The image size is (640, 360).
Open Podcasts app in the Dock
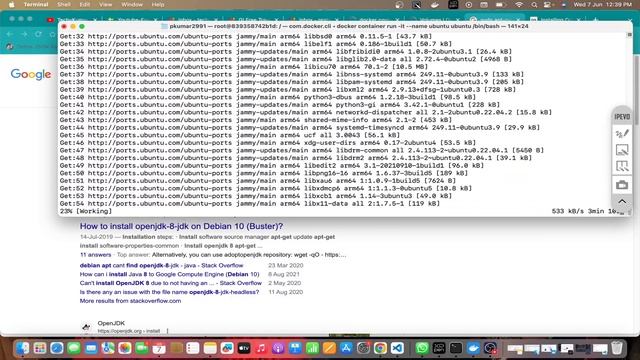tap(278, 348)
